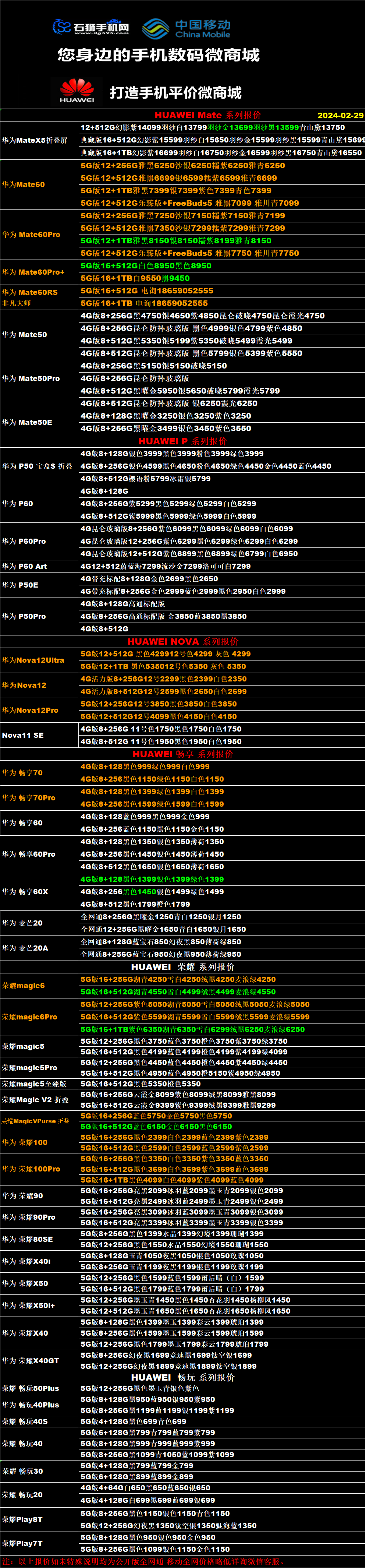Screen dimensions: 366x1568
Task: Select the 荣耀Play8T model cell
Action: [40, 1519]
